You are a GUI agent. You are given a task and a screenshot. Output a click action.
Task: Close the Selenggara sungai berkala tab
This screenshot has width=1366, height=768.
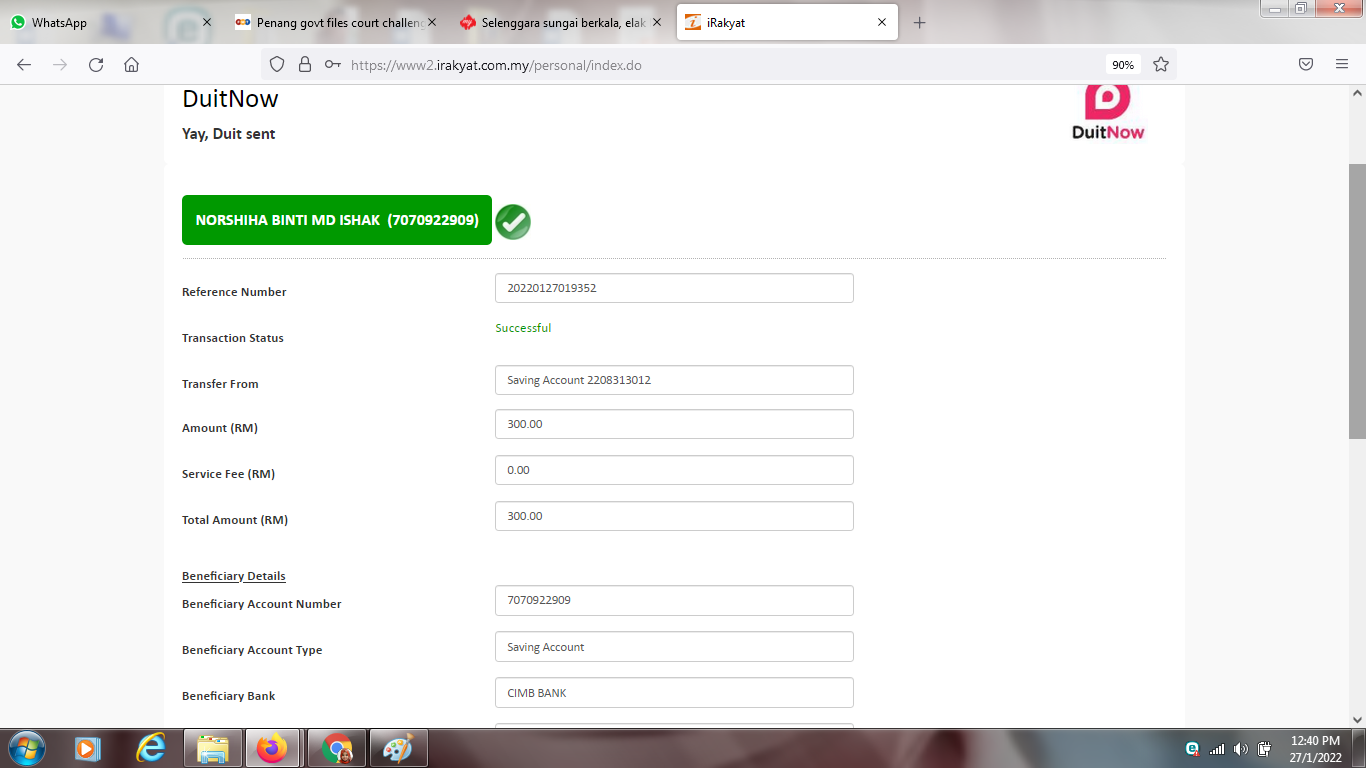656,23
